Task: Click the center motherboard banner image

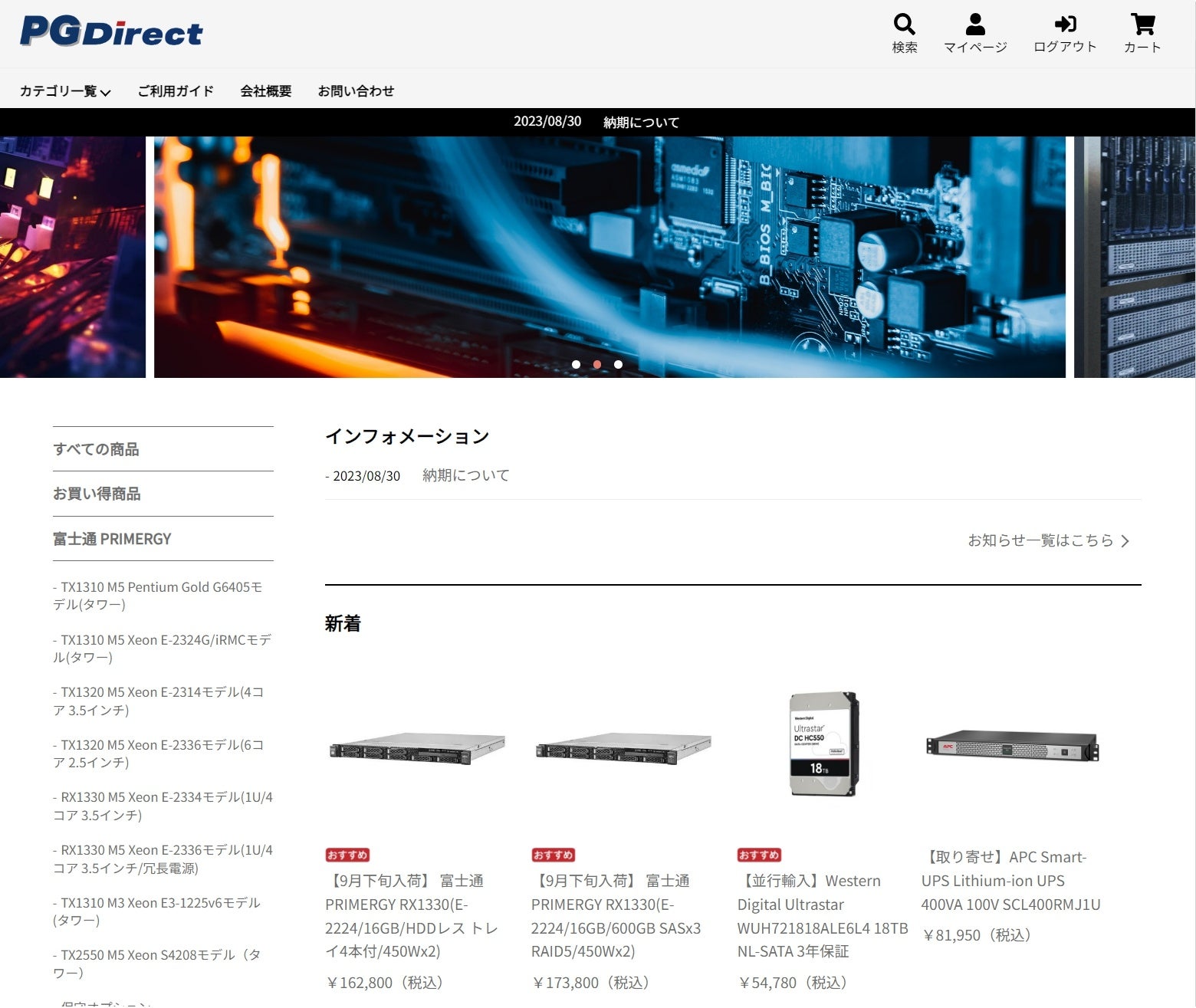Action: 609,257
